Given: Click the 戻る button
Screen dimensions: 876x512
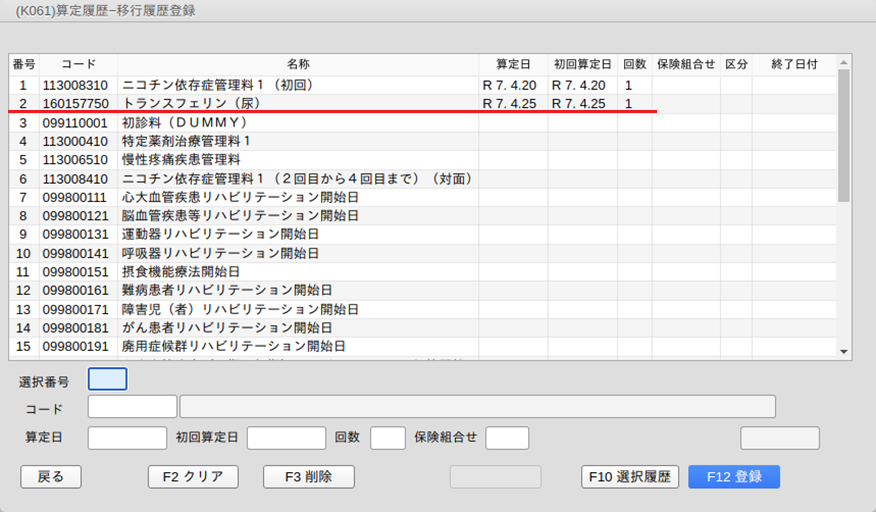Looking at the screenshot, I should pos(50,477).
